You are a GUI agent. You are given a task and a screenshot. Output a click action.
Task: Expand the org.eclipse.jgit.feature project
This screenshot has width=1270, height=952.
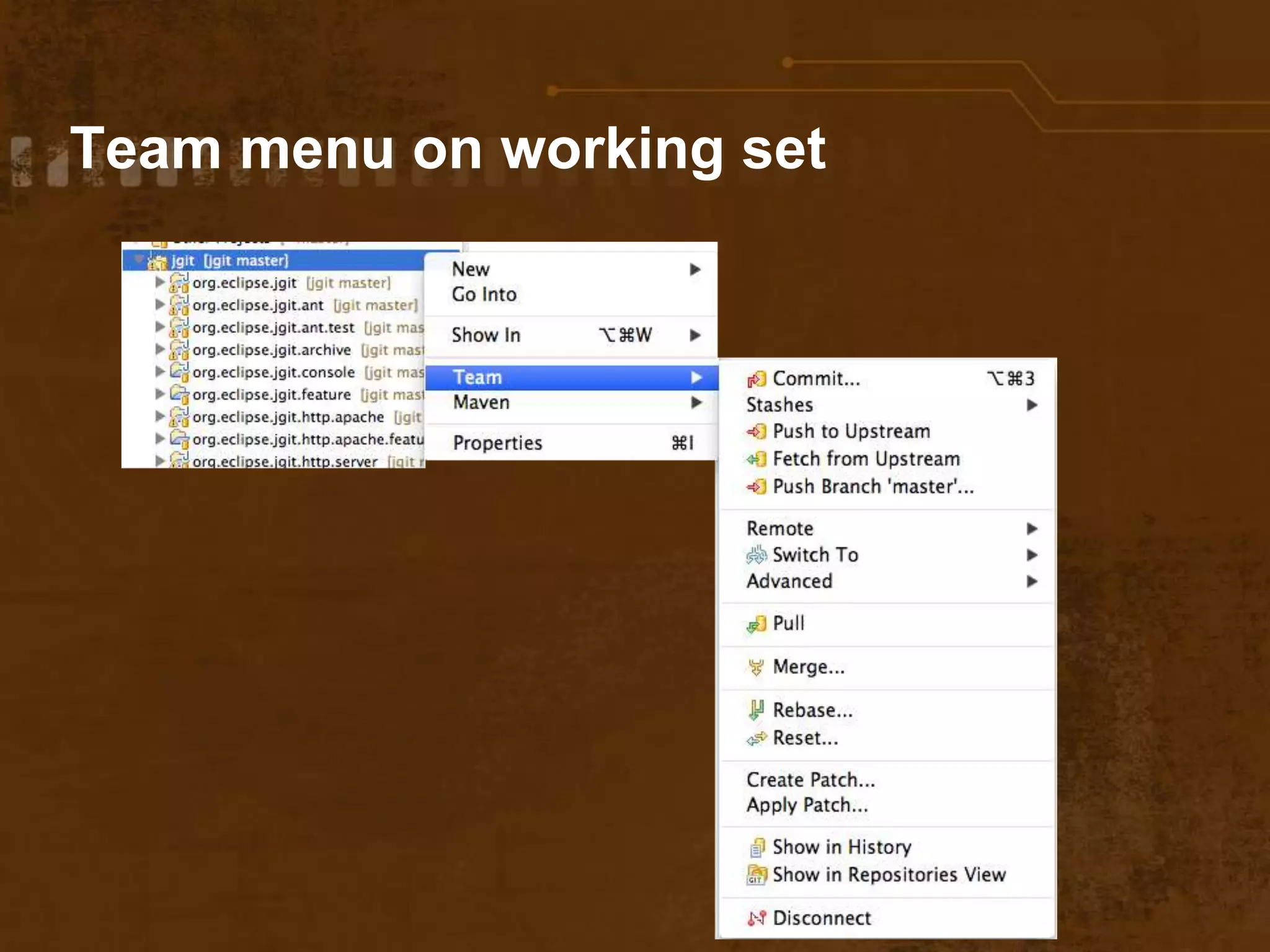click(160, 394)
